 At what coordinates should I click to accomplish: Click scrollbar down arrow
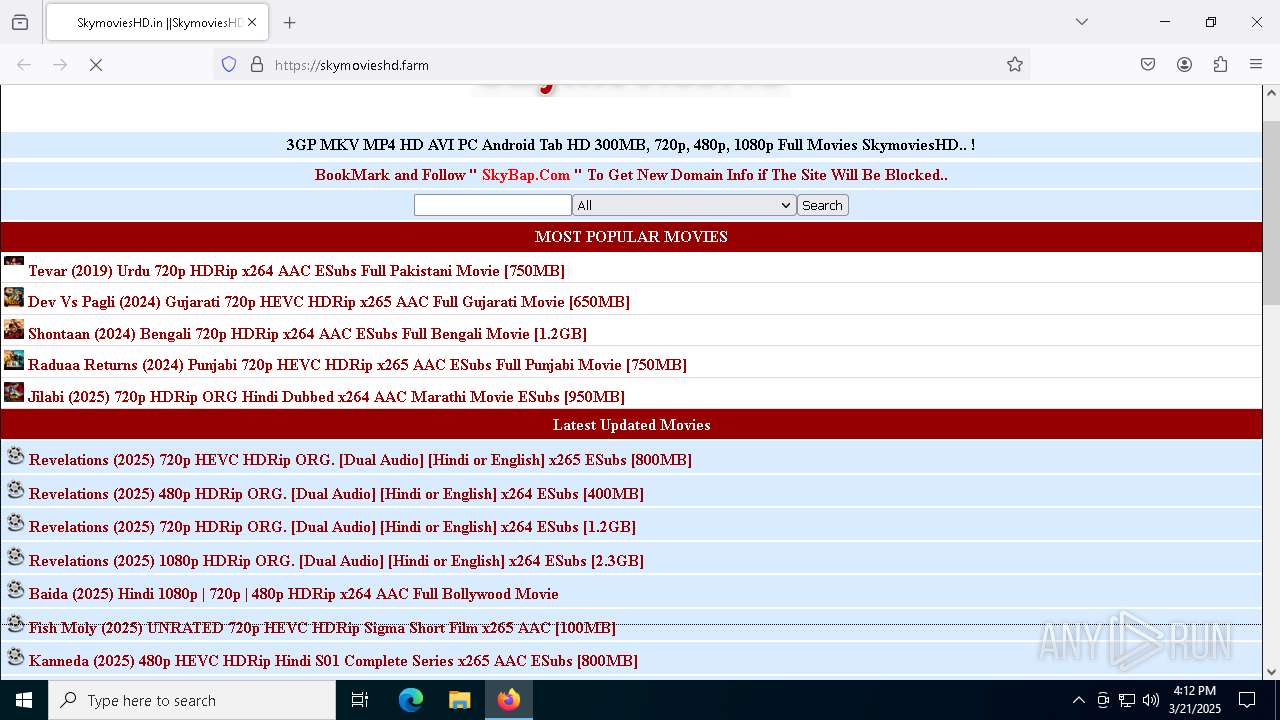point(1271,672)
